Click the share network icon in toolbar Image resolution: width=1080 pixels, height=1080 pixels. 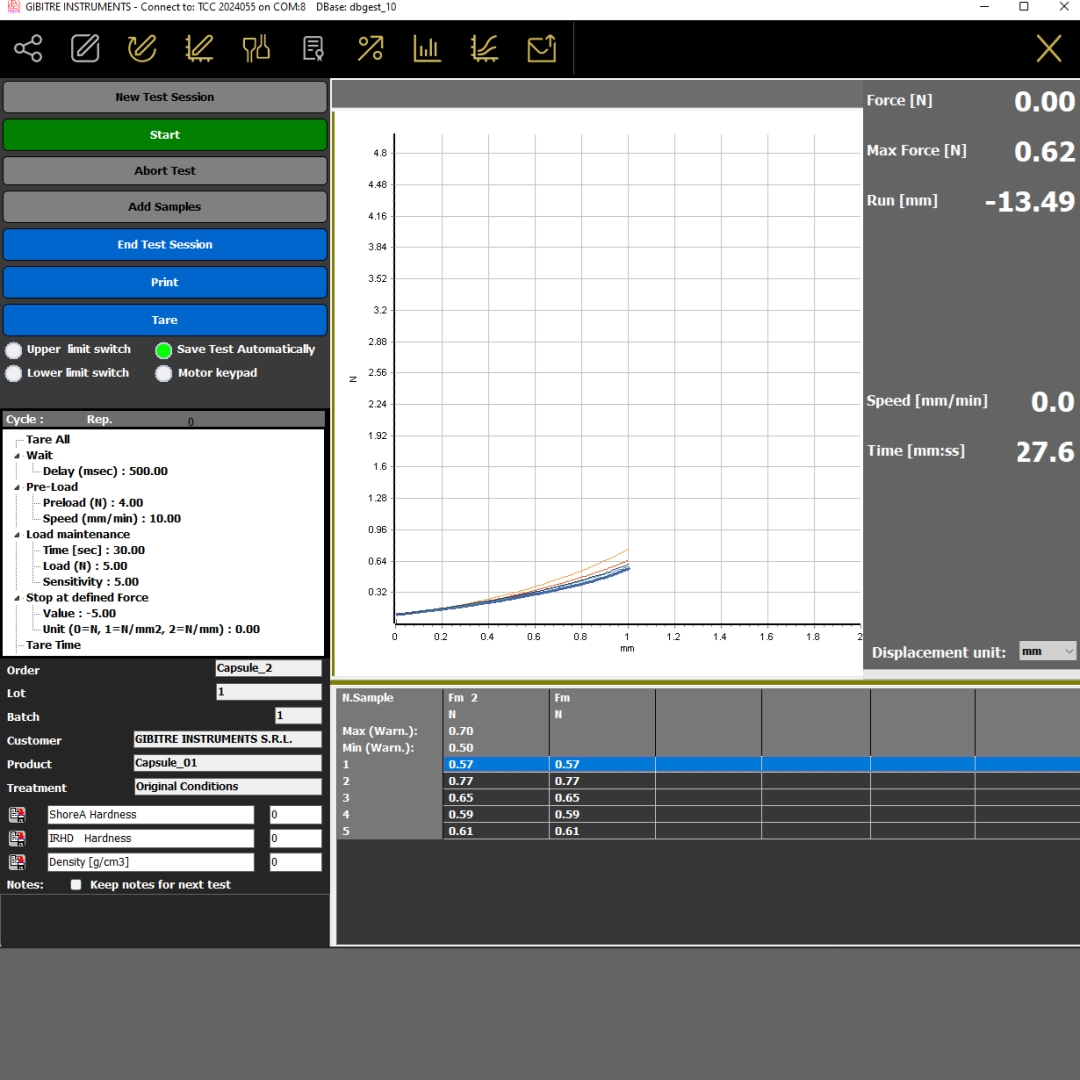tap(28, 48)
